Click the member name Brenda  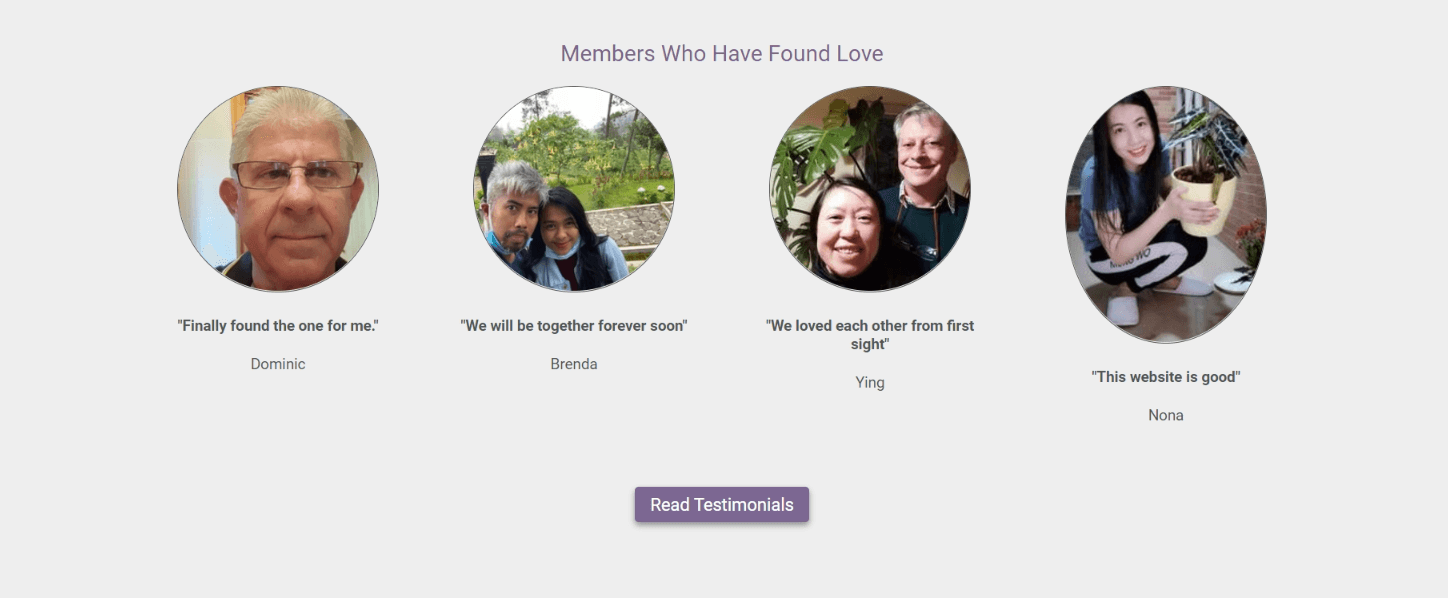(574, 364)
